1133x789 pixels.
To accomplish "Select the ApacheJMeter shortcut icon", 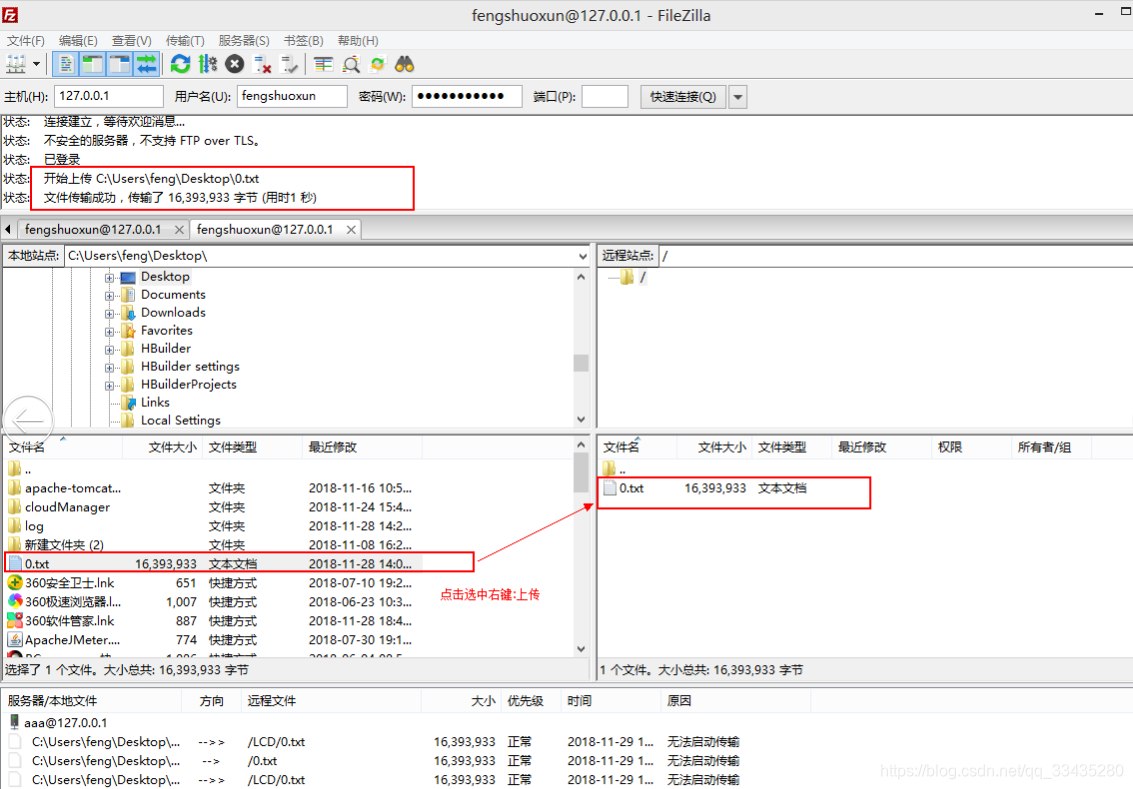I will click(x=14, y=639).
